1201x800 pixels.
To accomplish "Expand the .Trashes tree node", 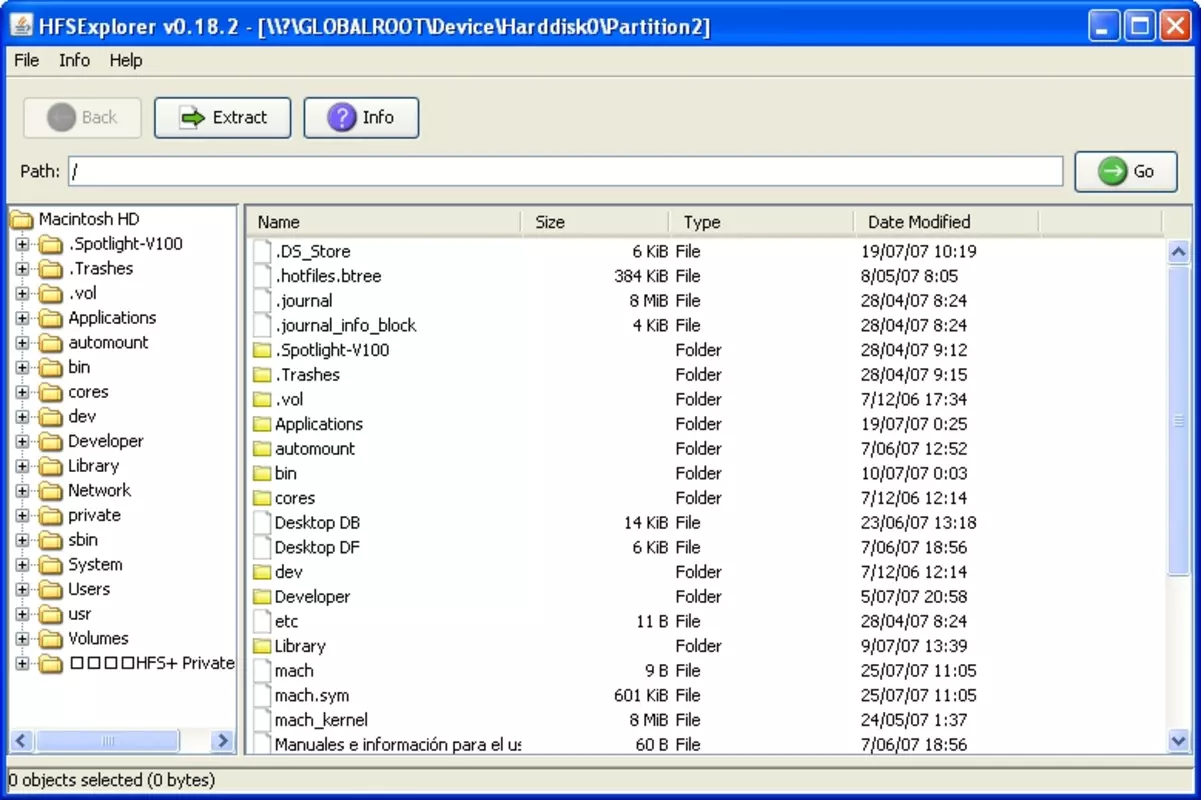I will [x=23, y=269].
